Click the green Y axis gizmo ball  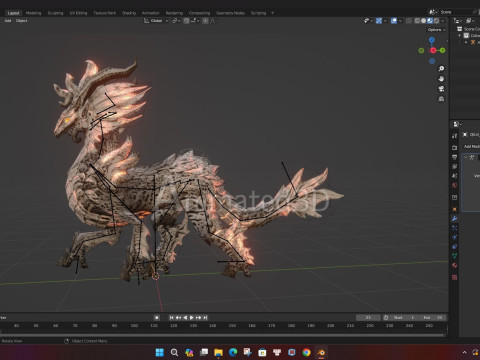click(442, 50)
